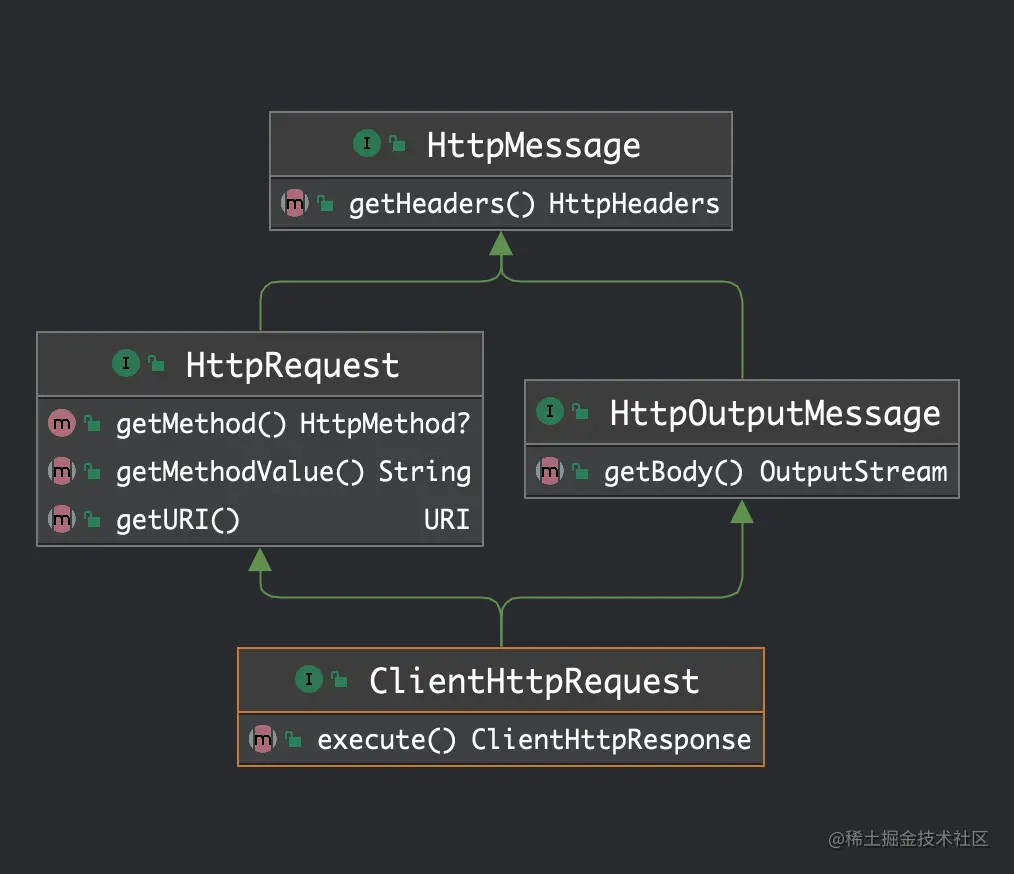This screenshot has height=874, width=1014.
Task: Click the method icon beside getURI()
Action: coord(62,519)
